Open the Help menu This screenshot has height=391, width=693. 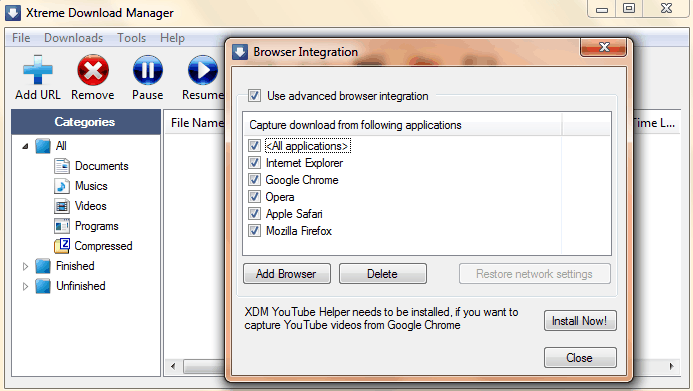pos(172,38)
